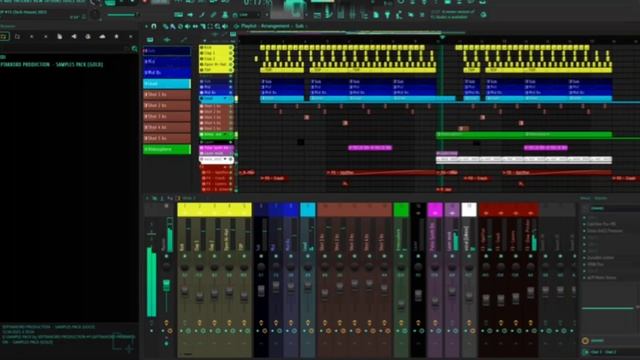The height and width of the screenshot is (360, 640).
Task: Open the snap Line dropdown in top toolbar
Action: pyautogui.click(x=249, y=15)
